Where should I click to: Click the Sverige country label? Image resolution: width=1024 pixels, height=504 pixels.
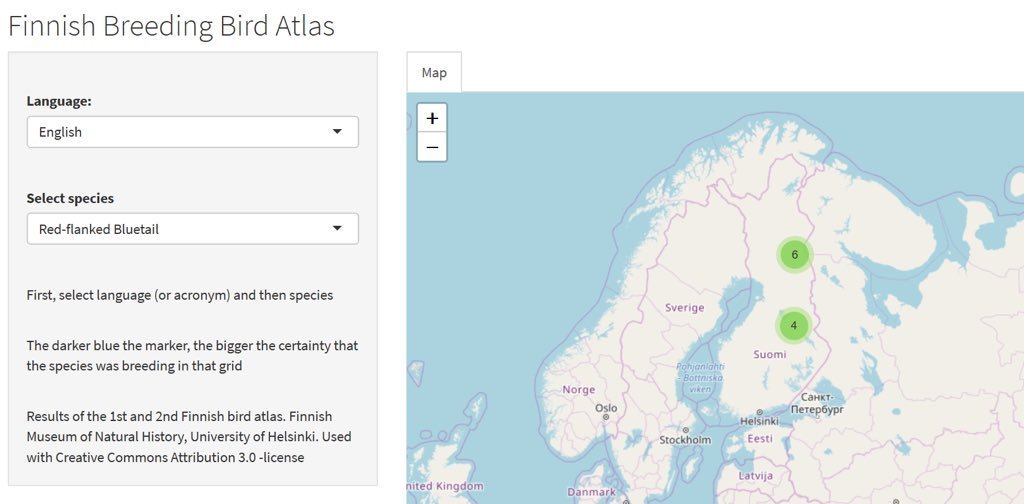pyautogui.click(x=685, y=308)
